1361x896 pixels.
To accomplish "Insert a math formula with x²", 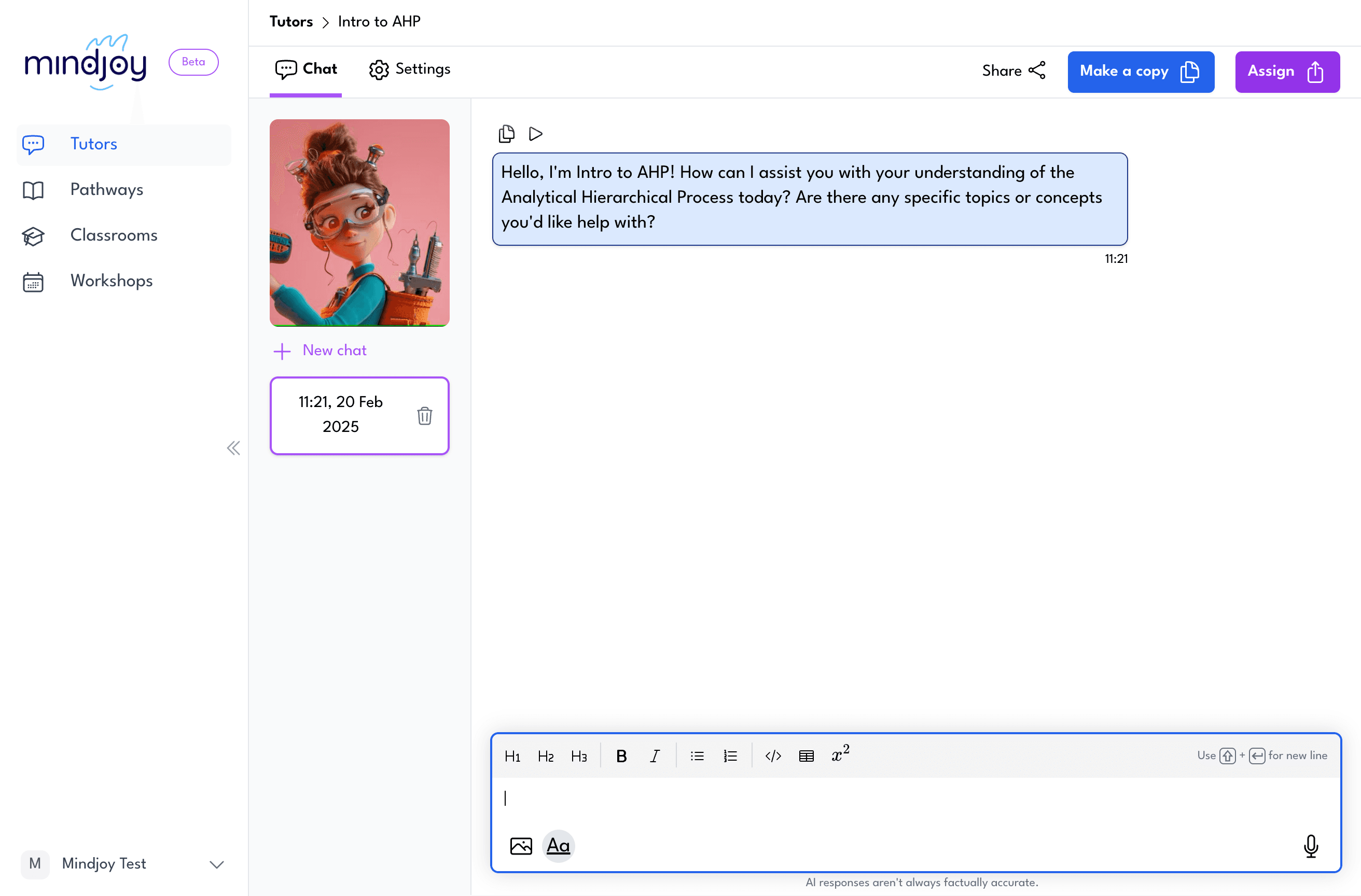I will [x=840, y=754].
